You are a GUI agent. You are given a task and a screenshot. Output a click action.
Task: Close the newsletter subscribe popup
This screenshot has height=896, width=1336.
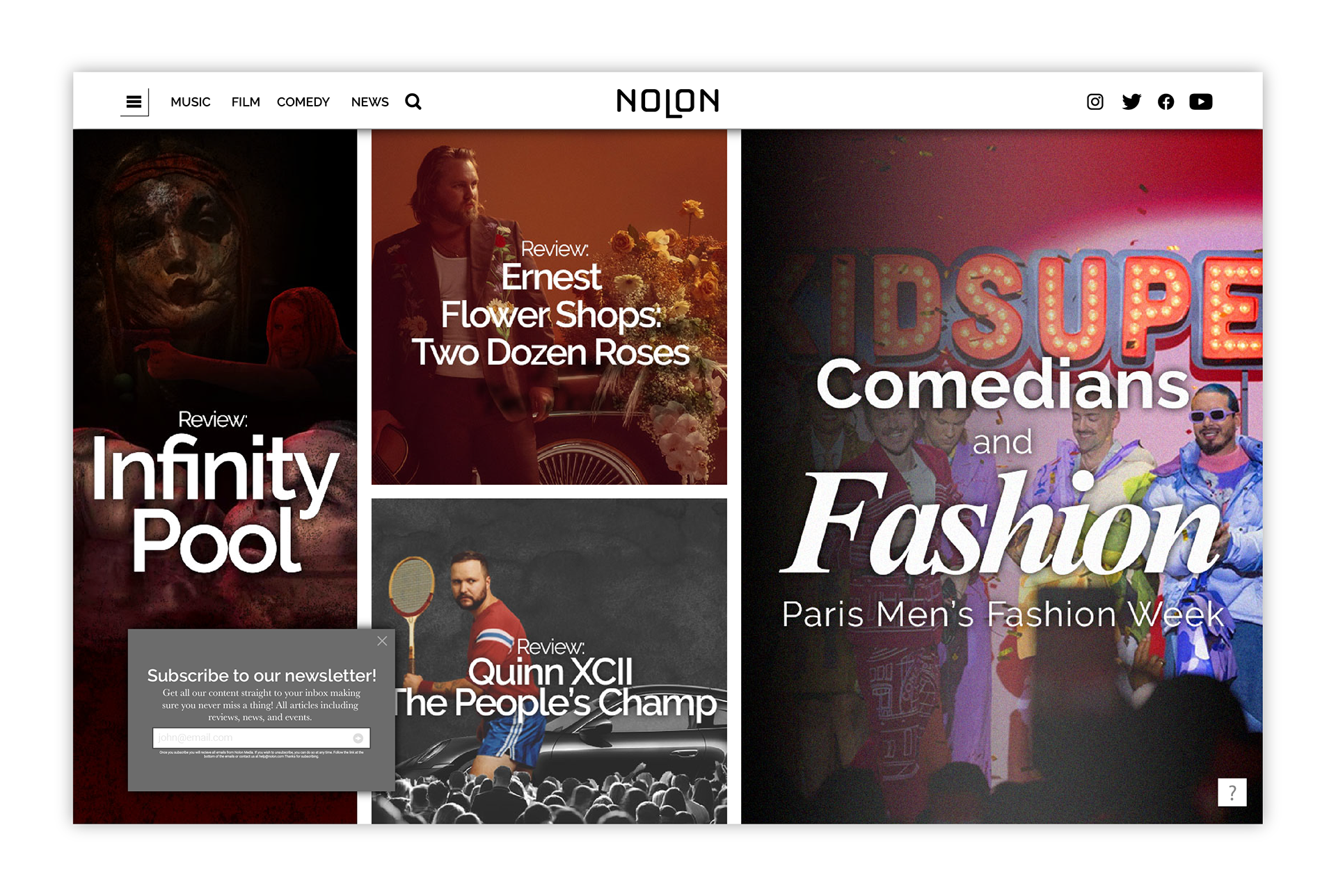click(382, 641)
